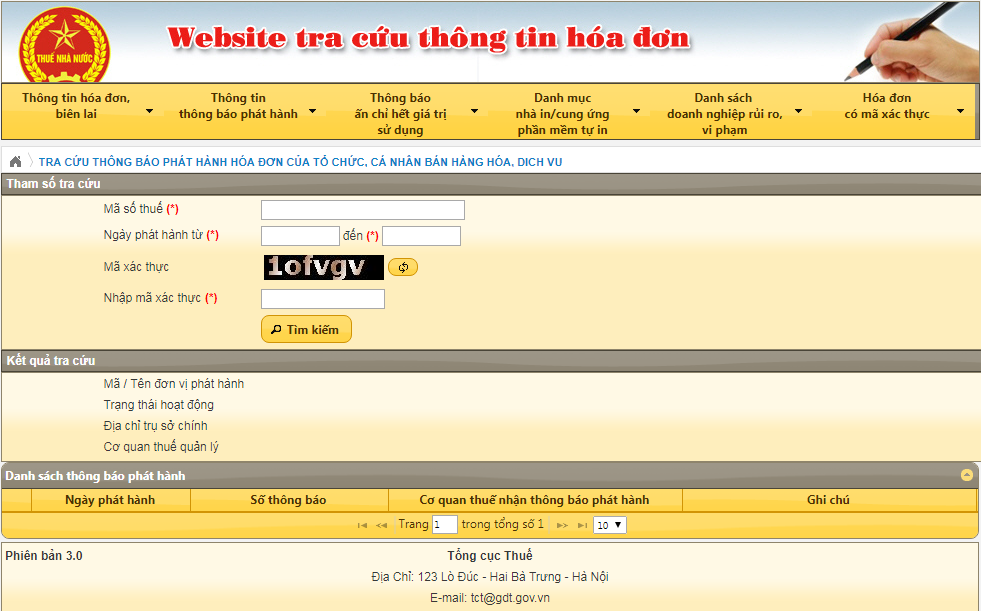Expand arrow beside Danh mục nhà in/cung ứng
Image resolution: width=981 pixels, height=611 pixels.
point(636,111)
